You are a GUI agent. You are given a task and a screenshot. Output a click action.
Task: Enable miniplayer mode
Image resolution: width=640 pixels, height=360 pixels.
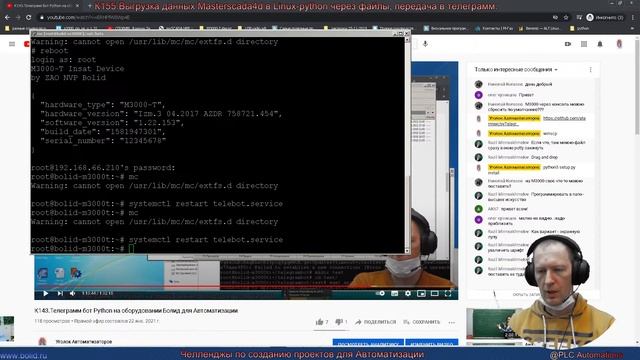(421, 293)
